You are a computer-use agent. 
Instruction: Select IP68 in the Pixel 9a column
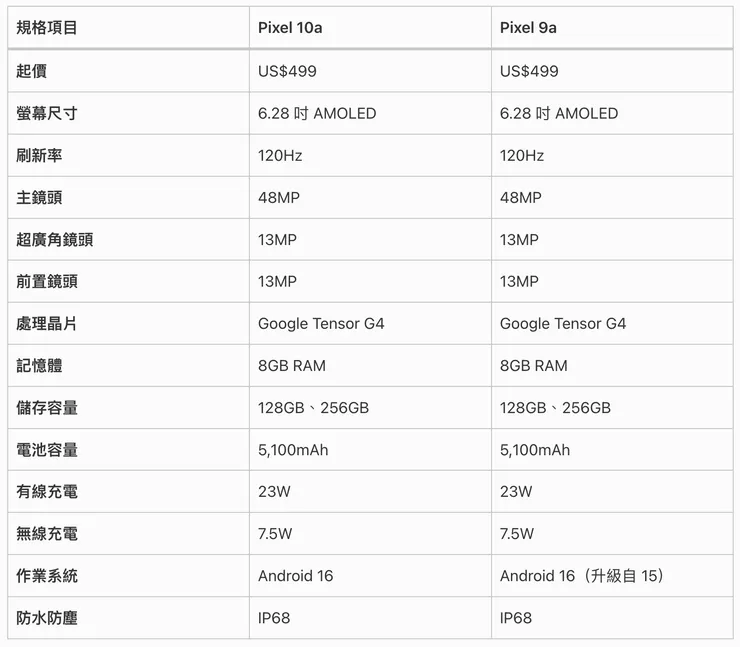(x=516, y=617)
